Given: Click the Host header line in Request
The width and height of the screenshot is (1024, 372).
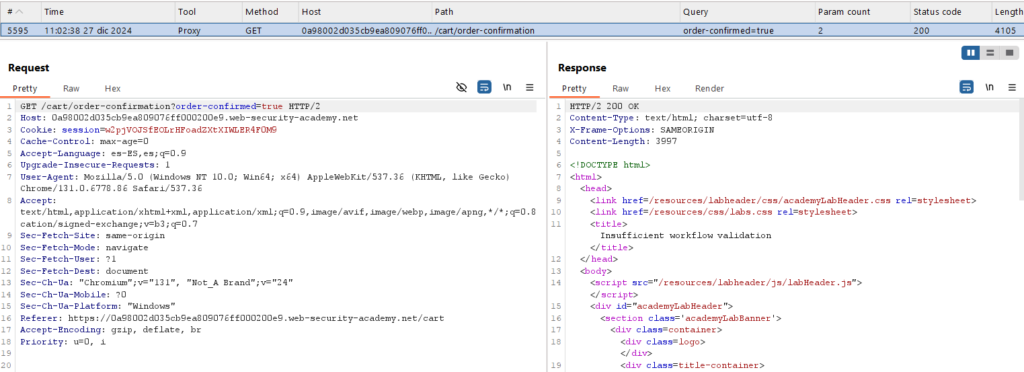Looking at the screenshot, I should pos(189,118).
